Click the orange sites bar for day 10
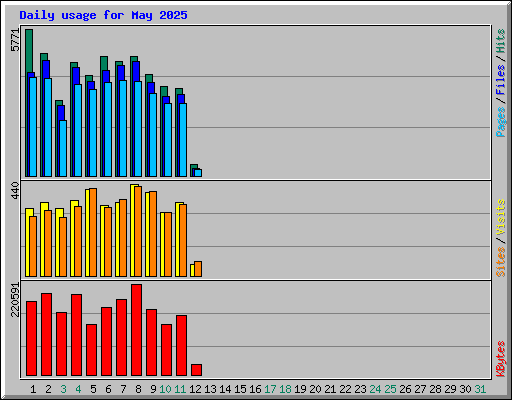 click(x=168, y=244)
